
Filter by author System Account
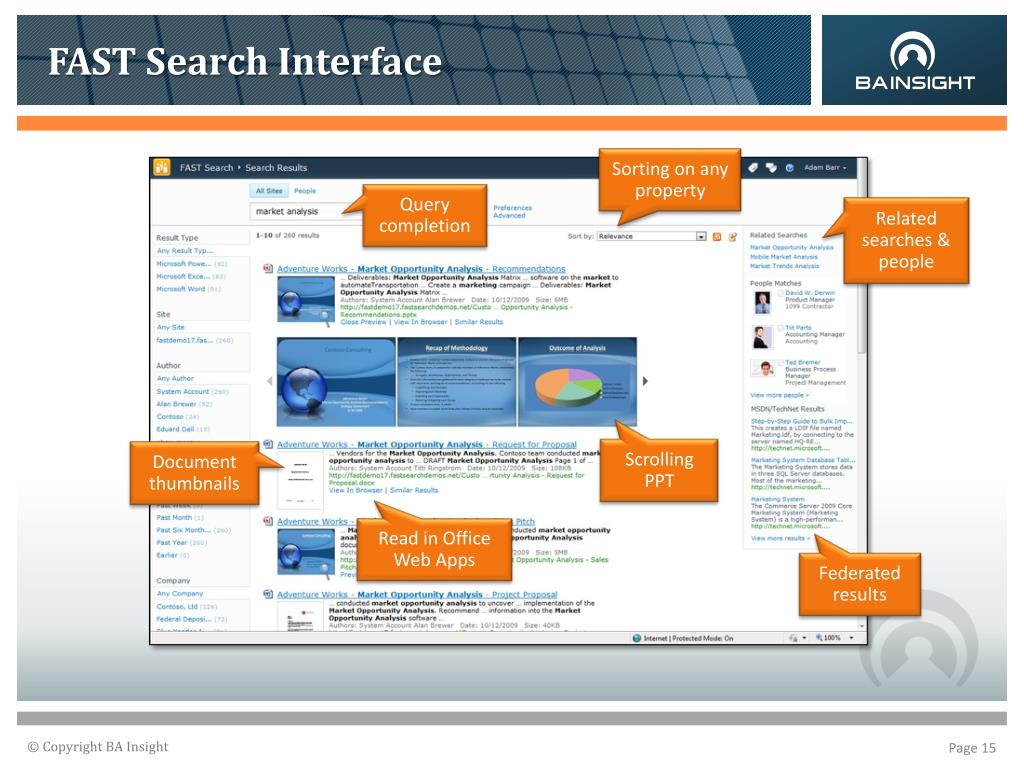pos(193,391)
